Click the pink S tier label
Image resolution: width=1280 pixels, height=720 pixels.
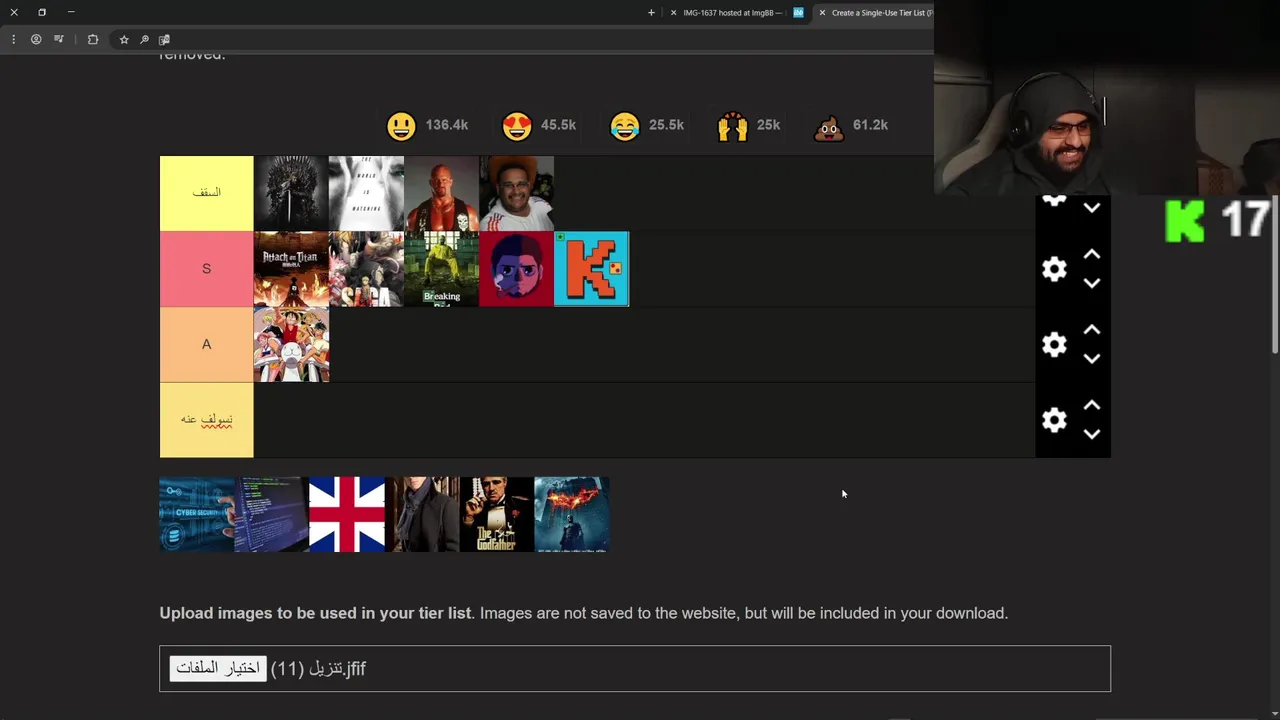click(x=206, y=269)
